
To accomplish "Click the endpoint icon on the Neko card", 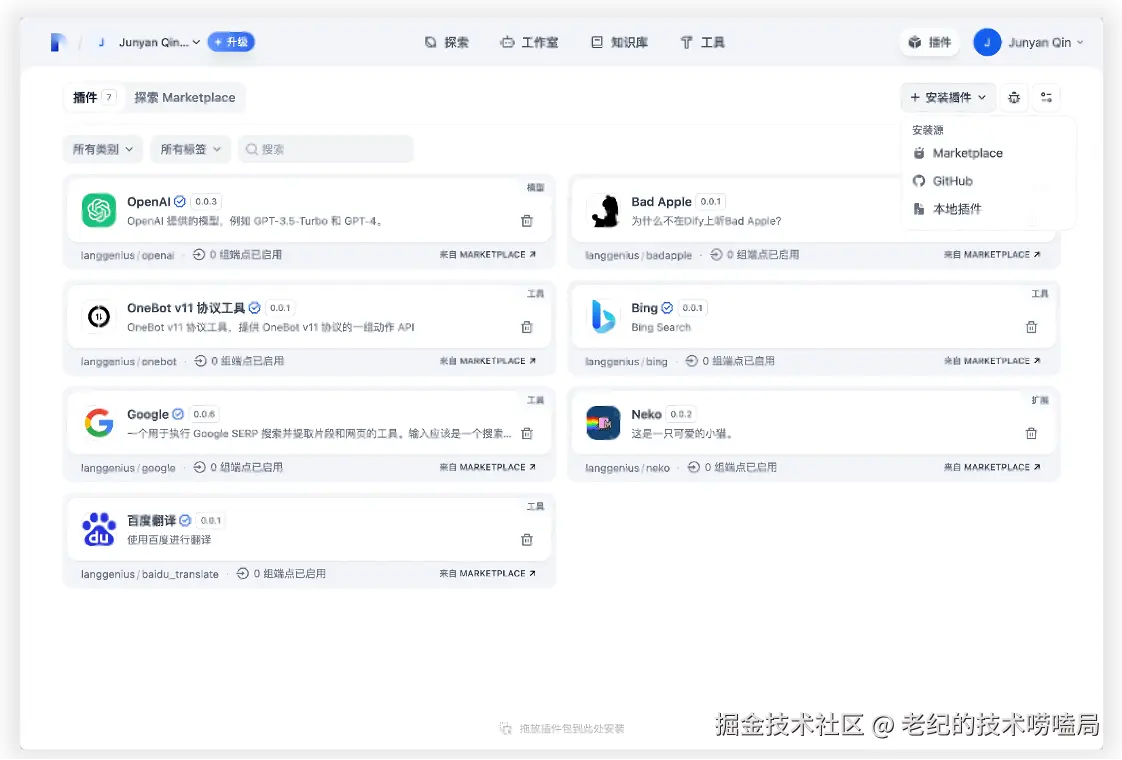I will (693, 467).
